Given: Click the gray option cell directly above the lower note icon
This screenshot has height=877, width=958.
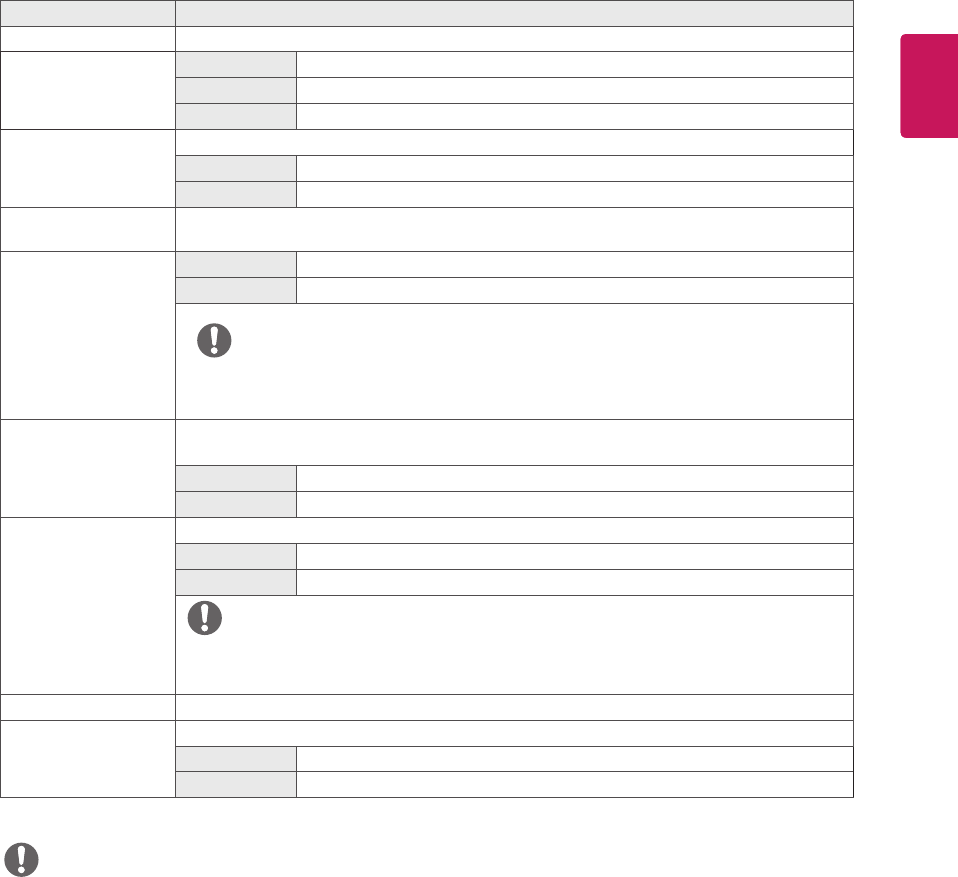Looking at the screenshot, I should point(236,582).
